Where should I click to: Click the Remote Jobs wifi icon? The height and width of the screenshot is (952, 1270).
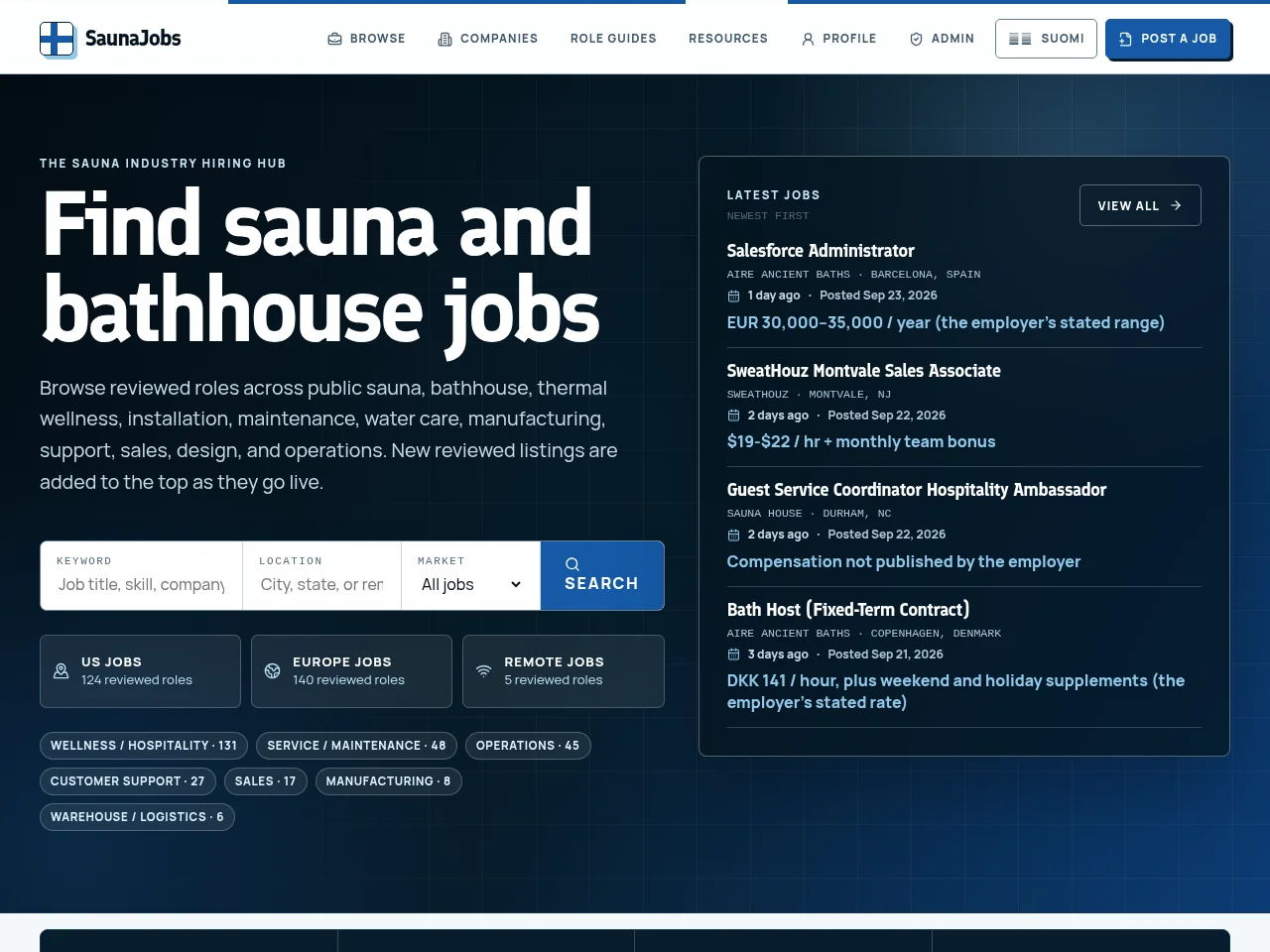pyautogui.click(x=483, y=671)
